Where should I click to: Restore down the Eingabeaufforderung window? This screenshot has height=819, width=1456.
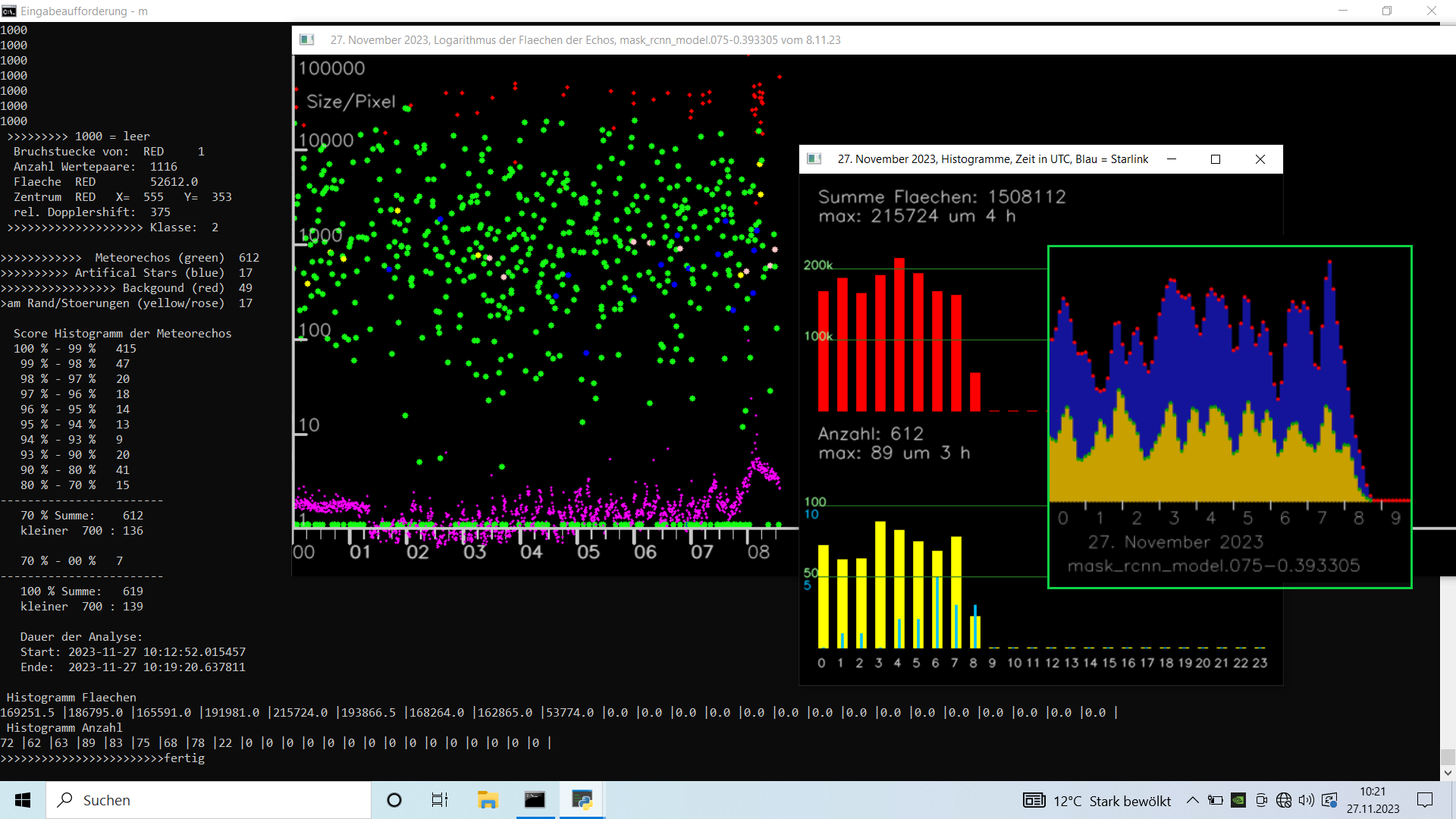point(1387,11)
